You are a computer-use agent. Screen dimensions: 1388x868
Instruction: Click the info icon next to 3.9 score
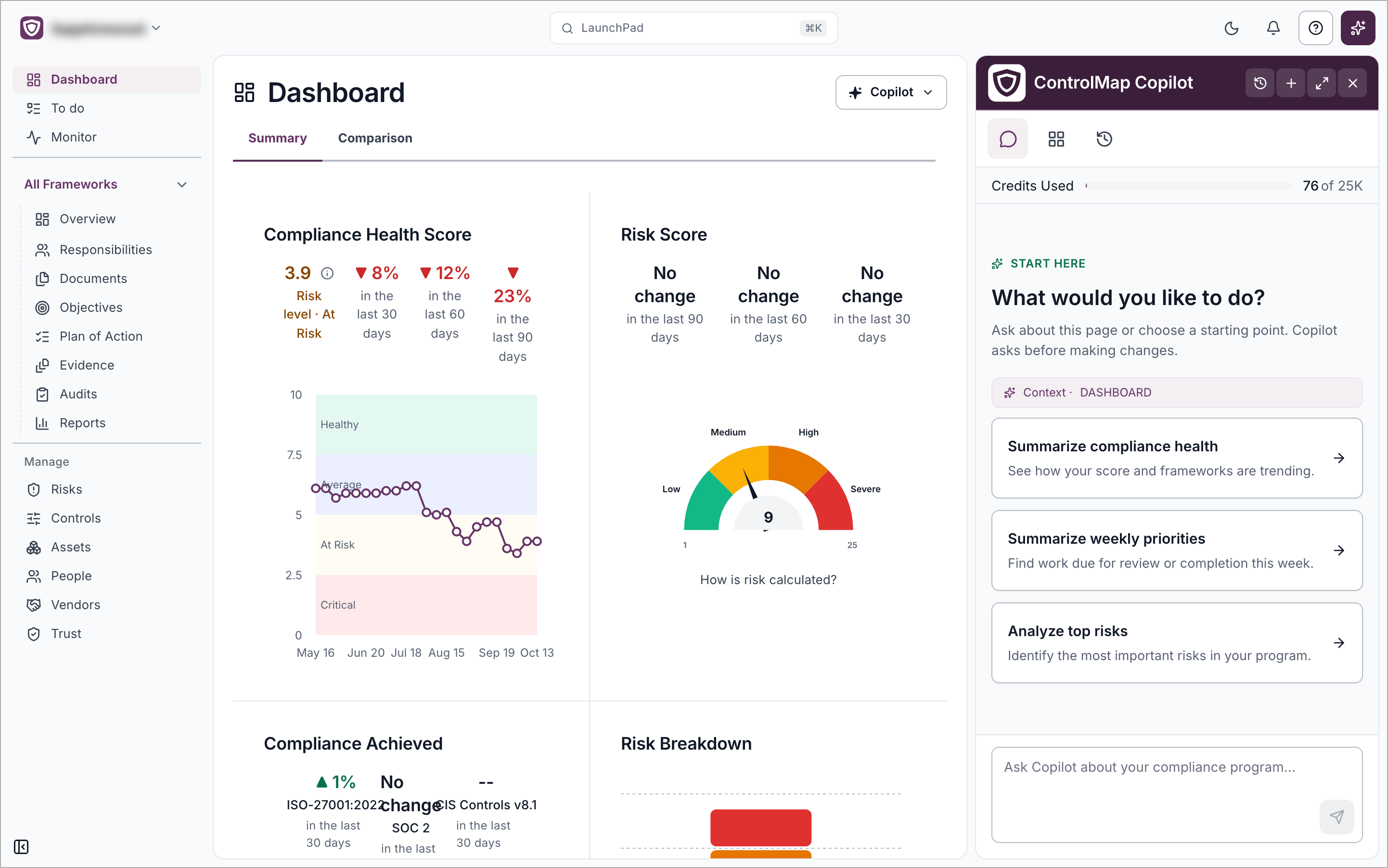coord(327,273)
